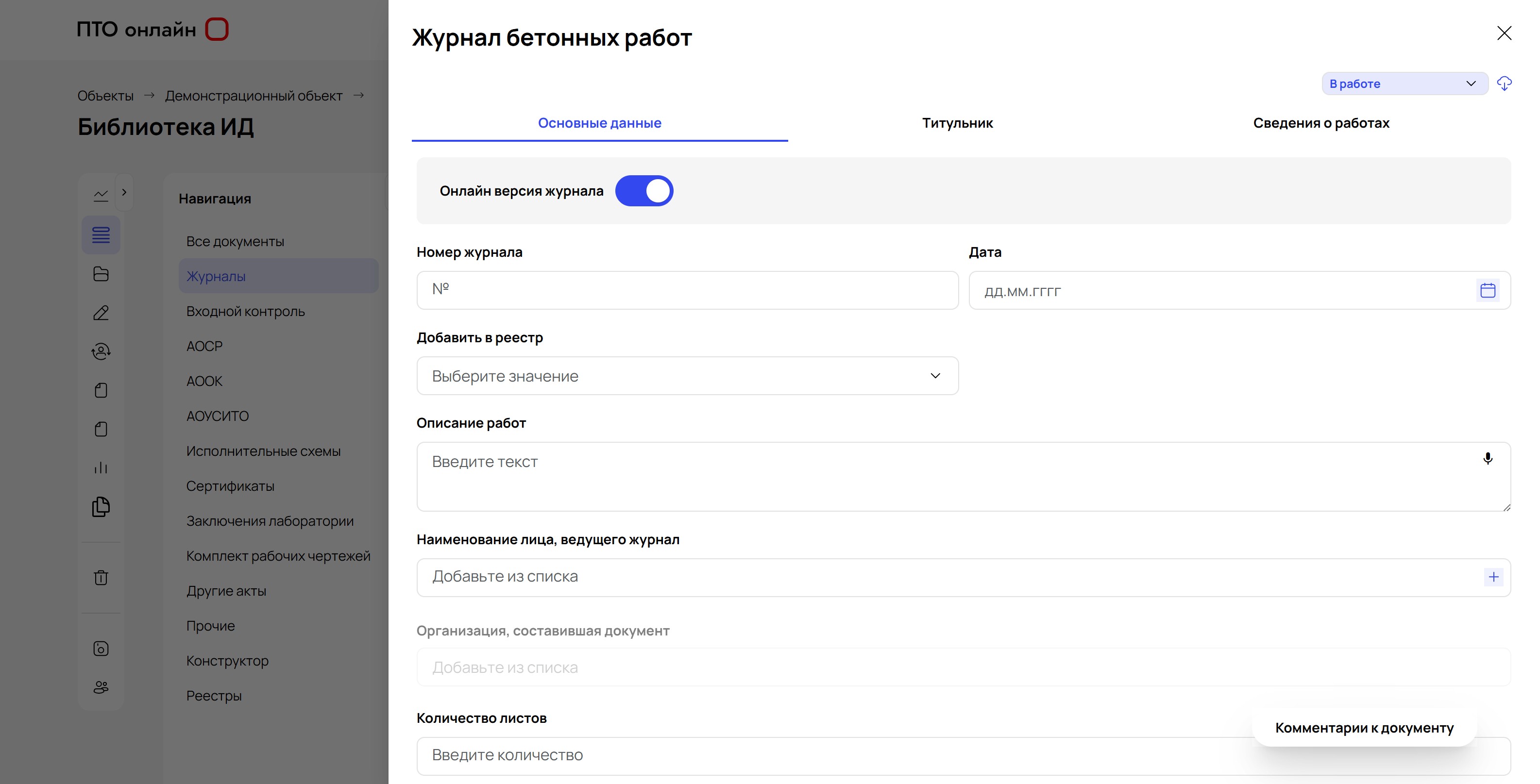The width and height of the screenshot is (1540, 784).
Task: Click the 'Демонстрационный объект' breadcrumb link
Action: (254, 96)
